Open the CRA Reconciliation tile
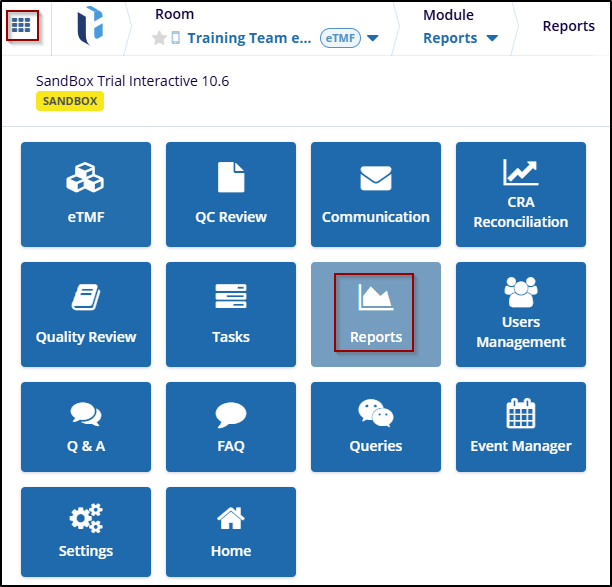612x587 pixels. (521, 194)
